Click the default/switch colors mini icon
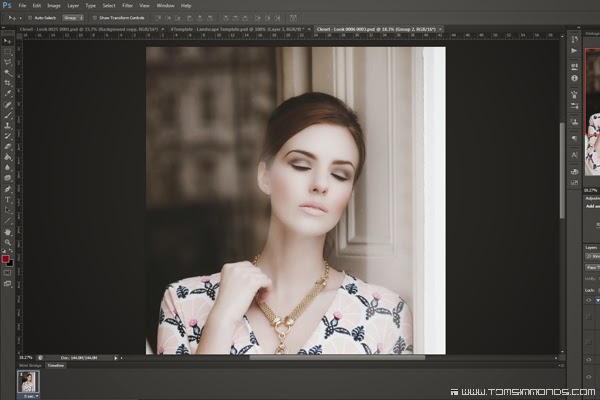The height and width of the screenshot is (400, 600). (4, 251)
